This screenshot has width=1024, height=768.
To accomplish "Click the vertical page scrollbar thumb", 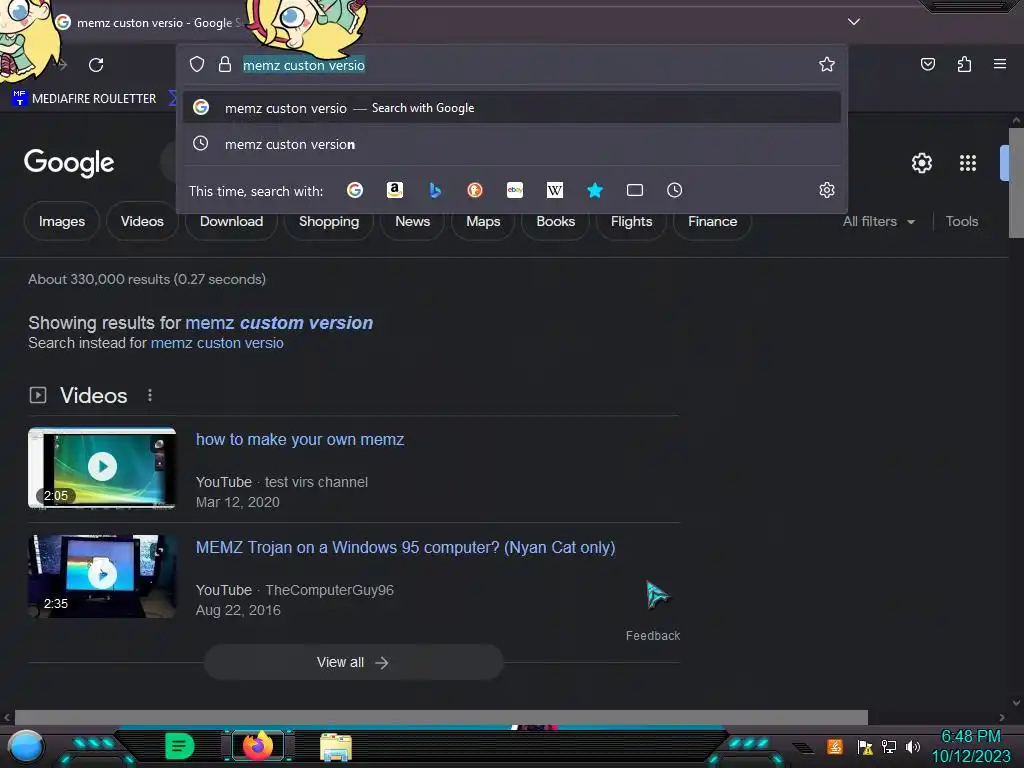I will (1016, 183).
